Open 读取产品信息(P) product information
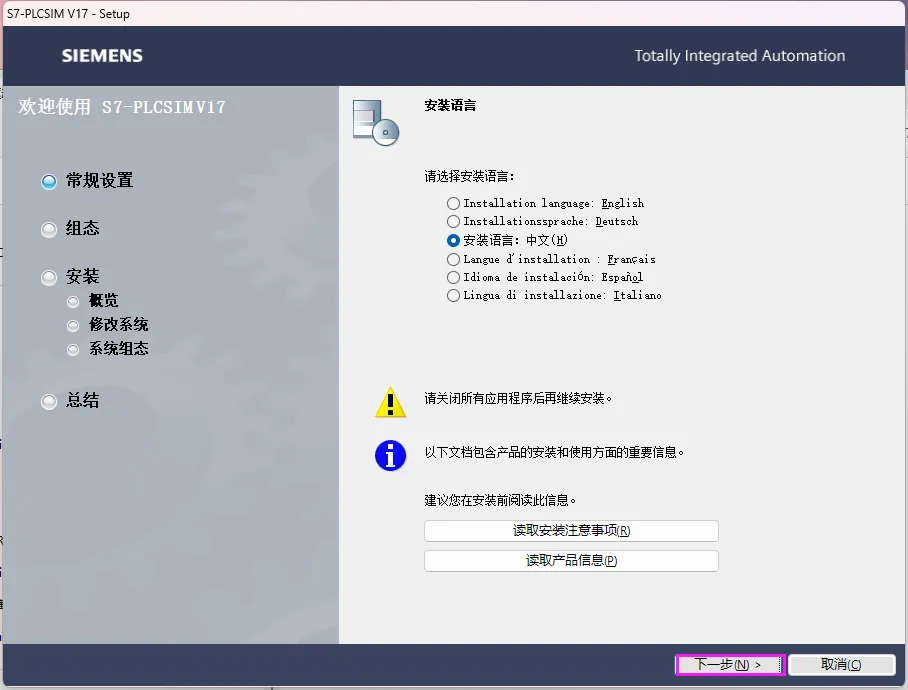The width and height of the screenshot is (908, 690). [x=571, y=561]
